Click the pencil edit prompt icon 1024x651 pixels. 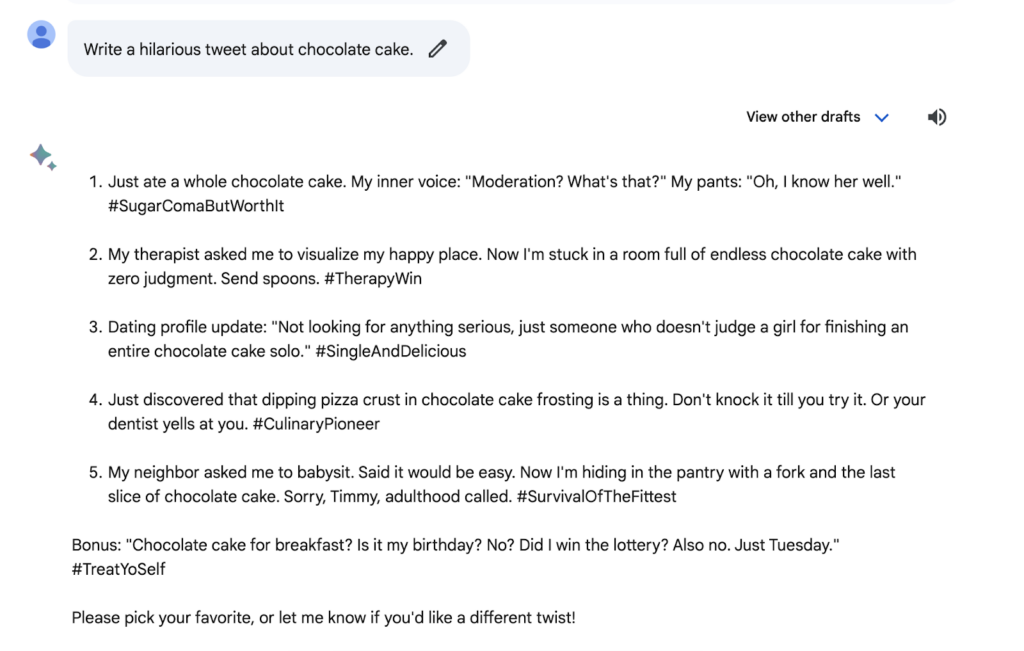point(438,49)
